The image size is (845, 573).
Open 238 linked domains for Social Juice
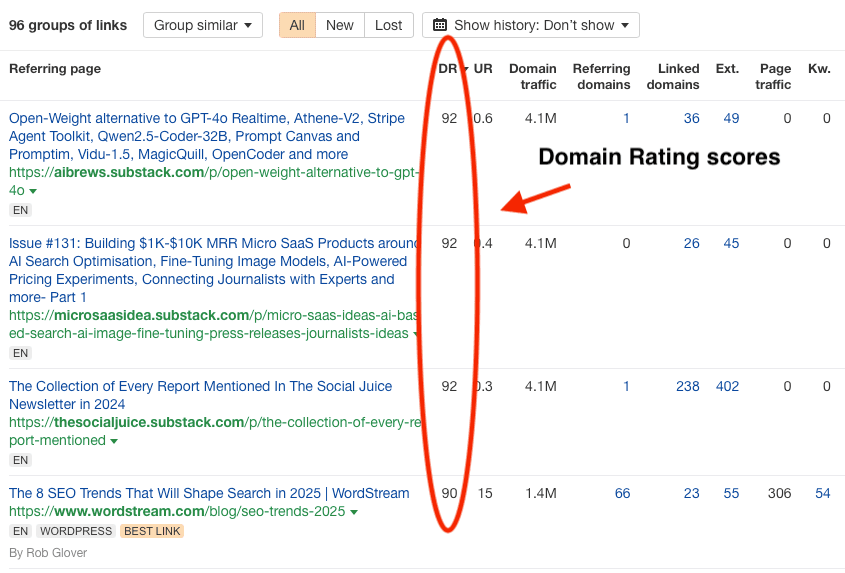(x=687, y=386)
